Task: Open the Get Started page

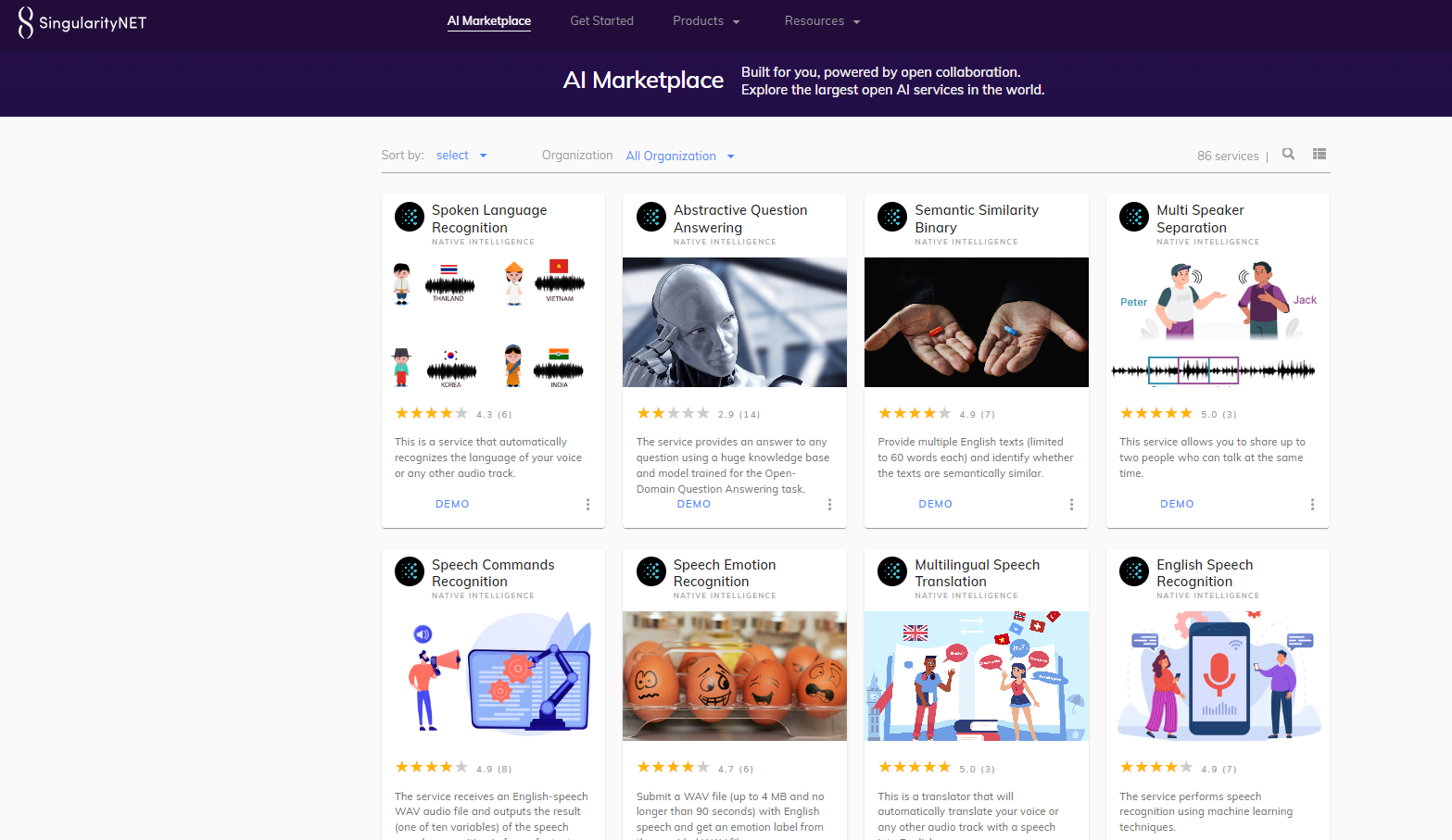Action: click(x=601, y=20)
